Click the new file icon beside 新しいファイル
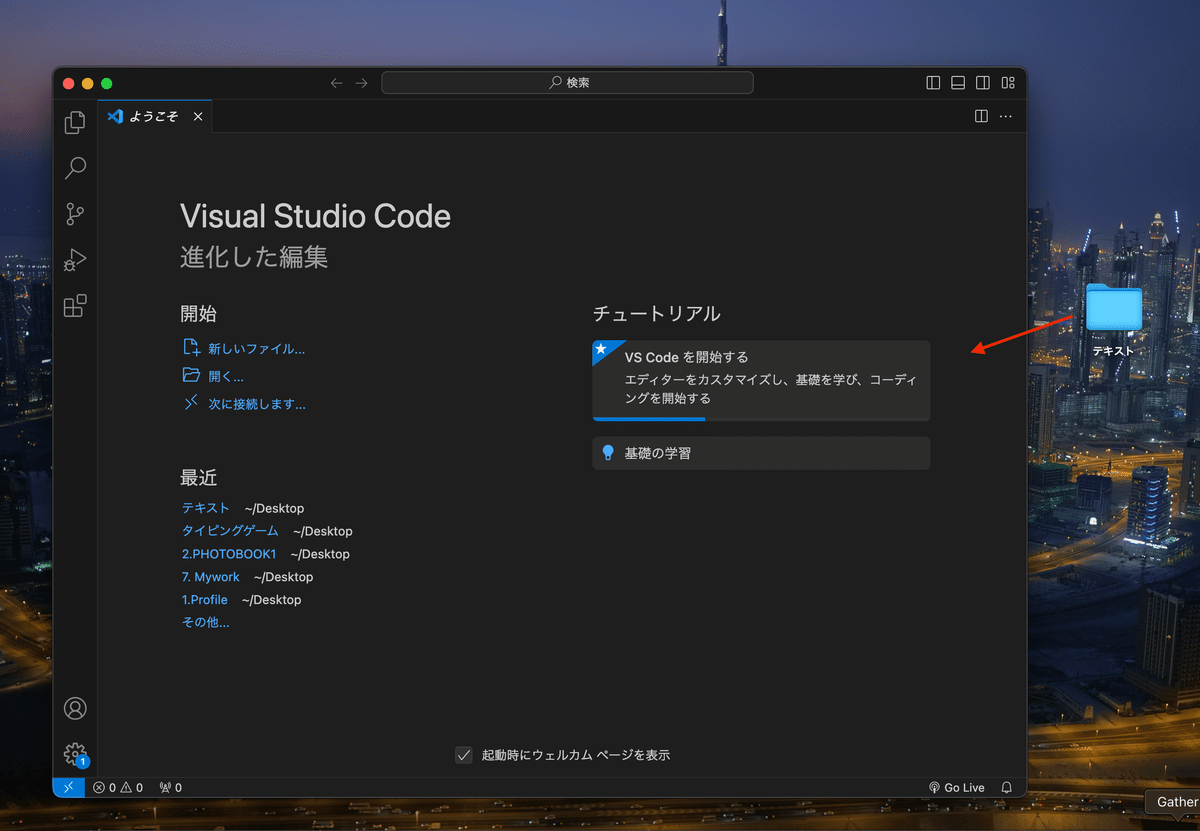The height and width of the screenshot is (831, 1200). click(191, 348)
